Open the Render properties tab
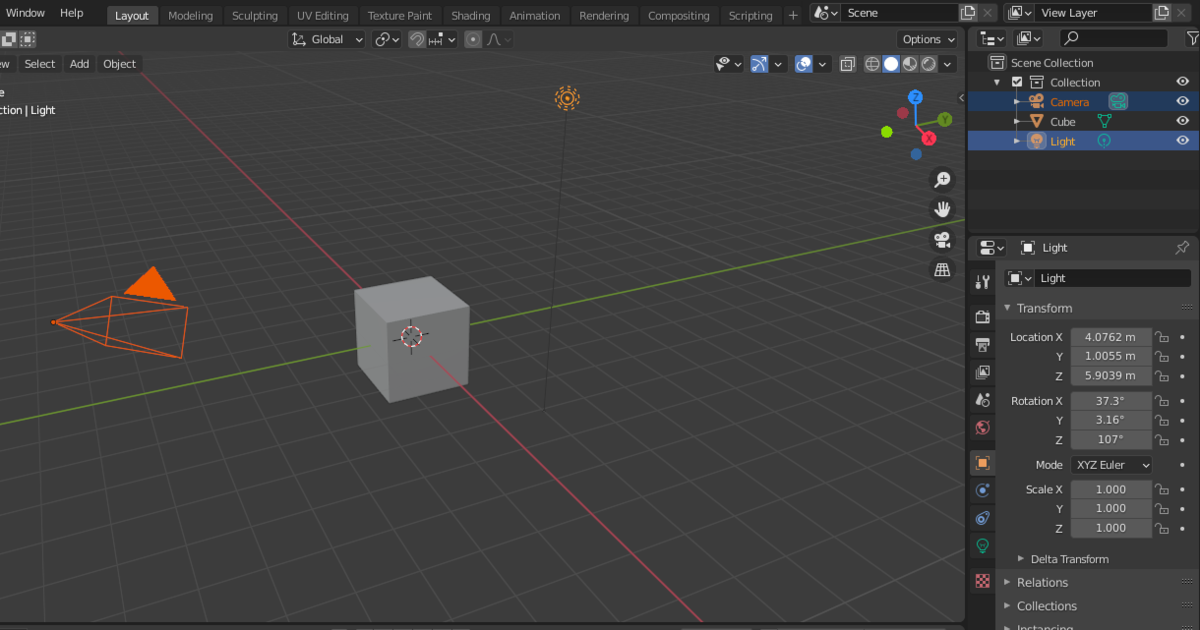This screenshot has width=1200, height=630. tap(983, 317)
